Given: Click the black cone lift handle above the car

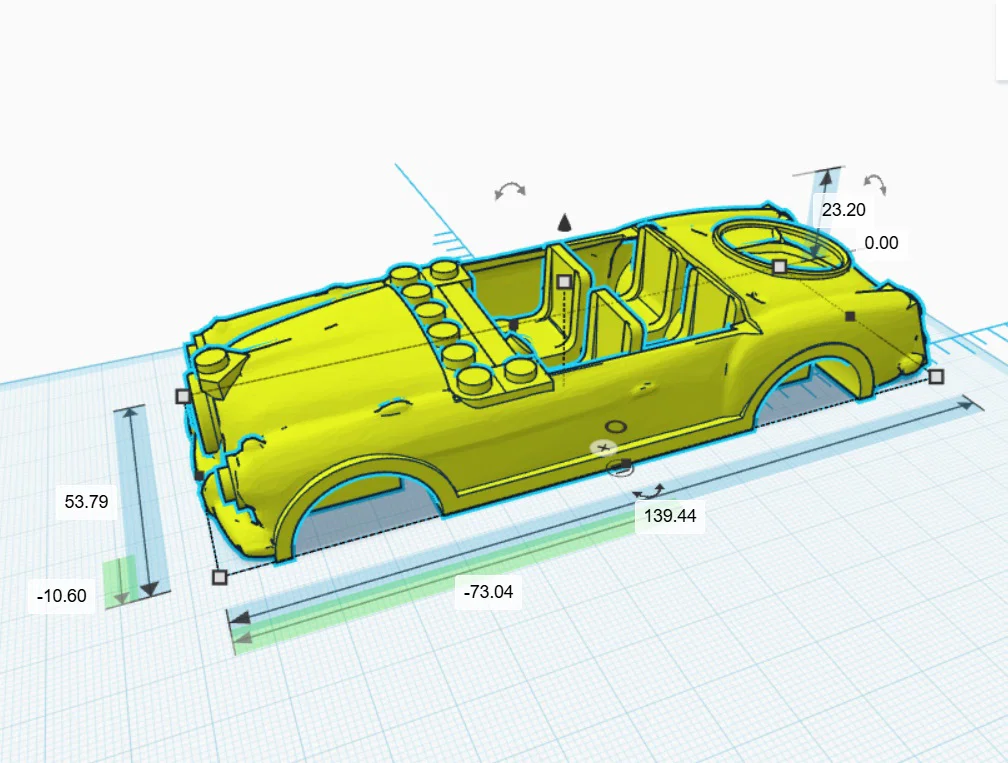Looking at the screenshot, I should tap(564, 222).
